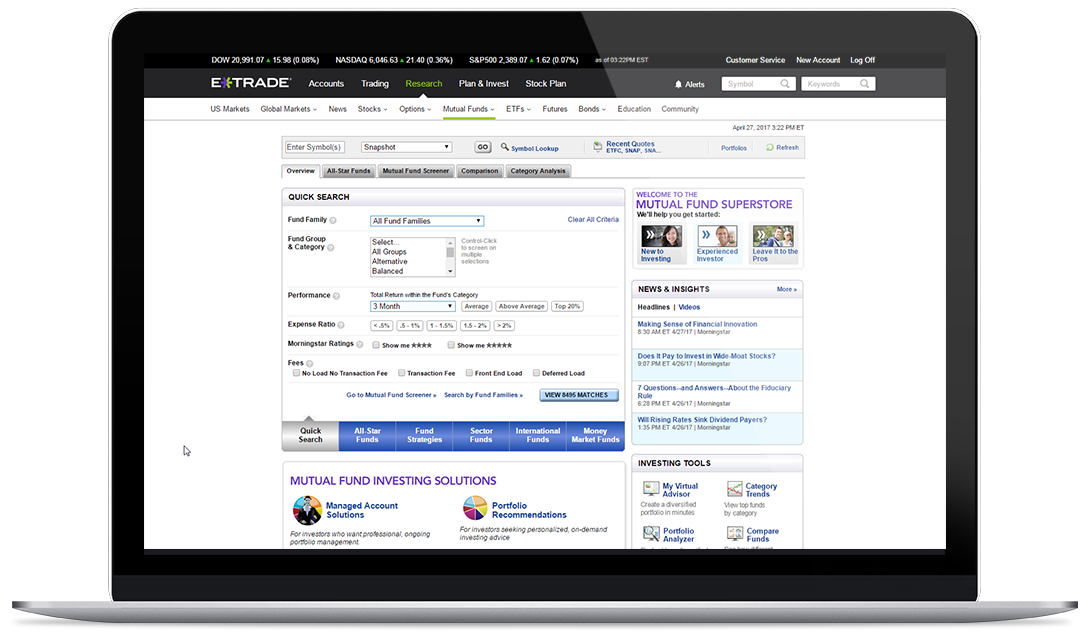Image resolution: width=1090 pixels, height=642 pixels.
Task: Select the blue Sector Funds tab
Action: tap(481, 435)
